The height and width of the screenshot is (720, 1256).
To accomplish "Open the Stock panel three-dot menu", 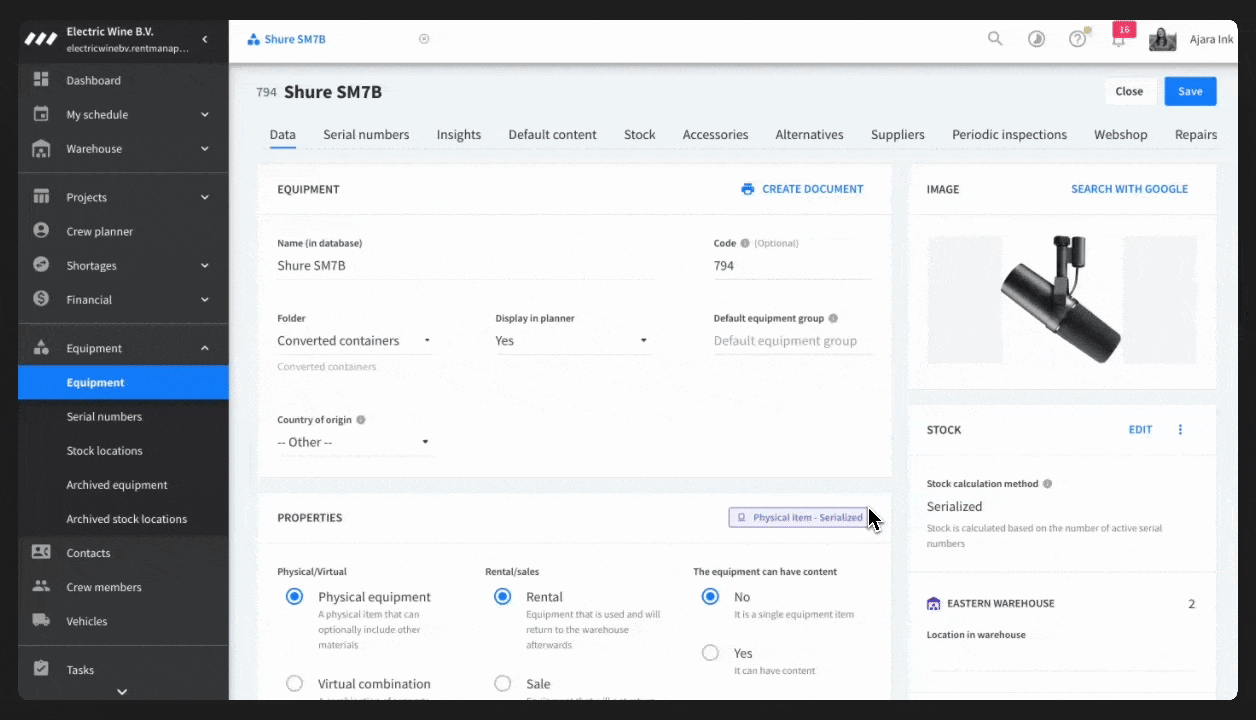I will pyautogui.click(x=1180, y=429).
